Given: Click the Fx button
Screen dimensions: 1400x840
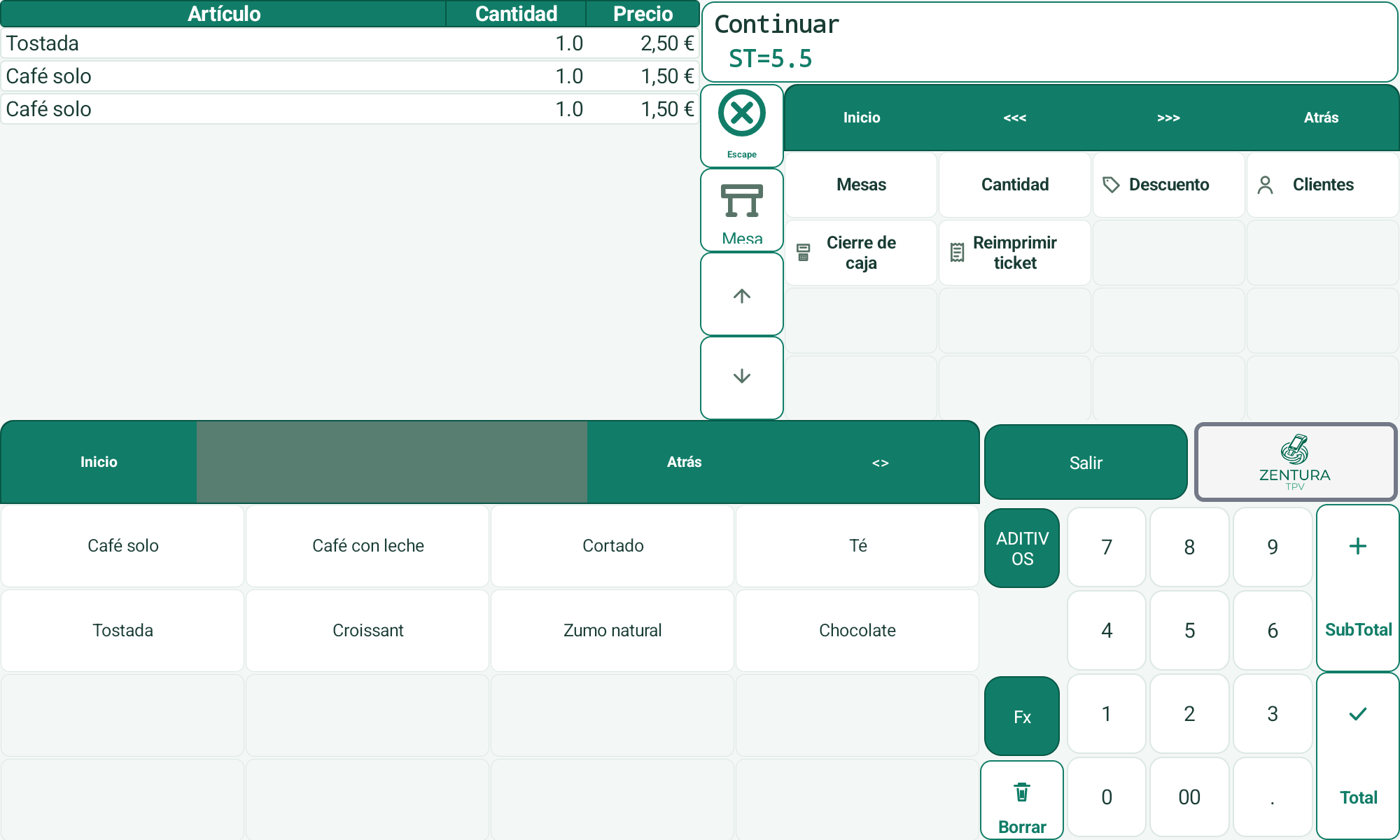Looking at the screenshot, I should [1022, 716].
